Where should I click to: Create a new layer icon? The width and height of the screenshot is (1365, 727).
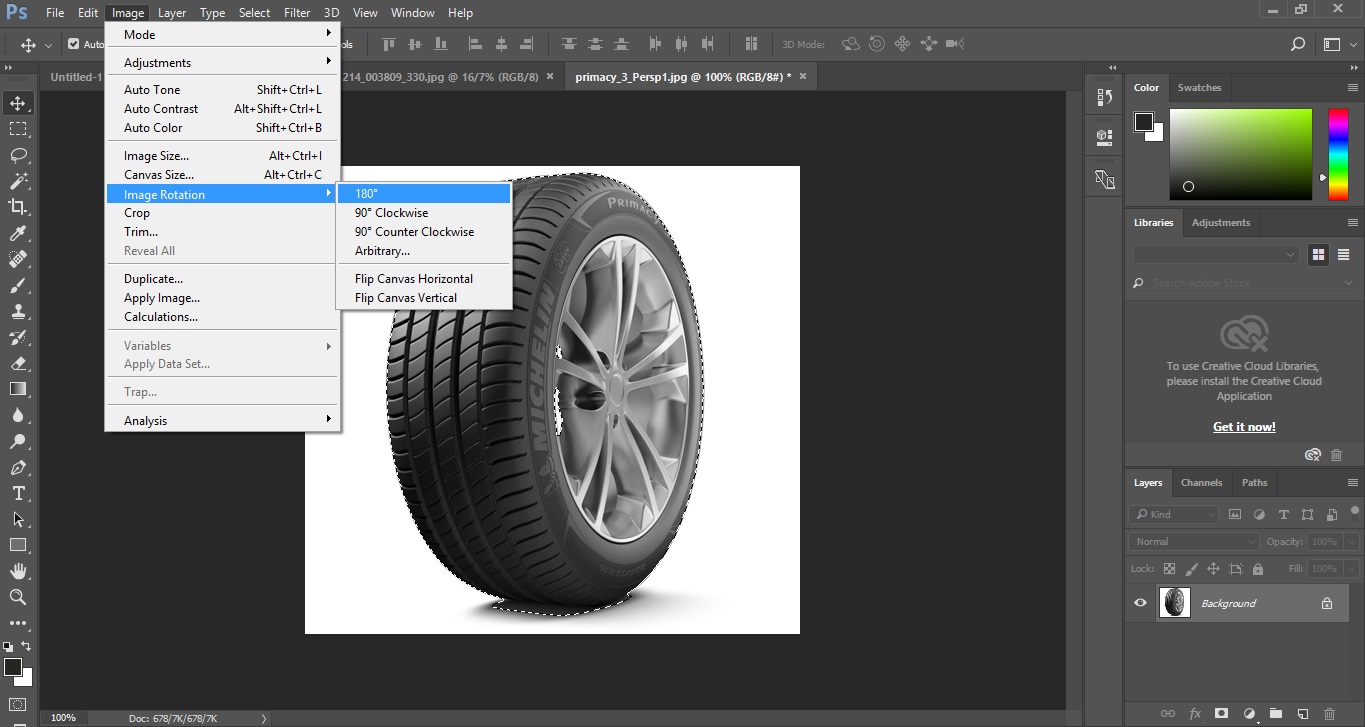tap(1302, 714)
